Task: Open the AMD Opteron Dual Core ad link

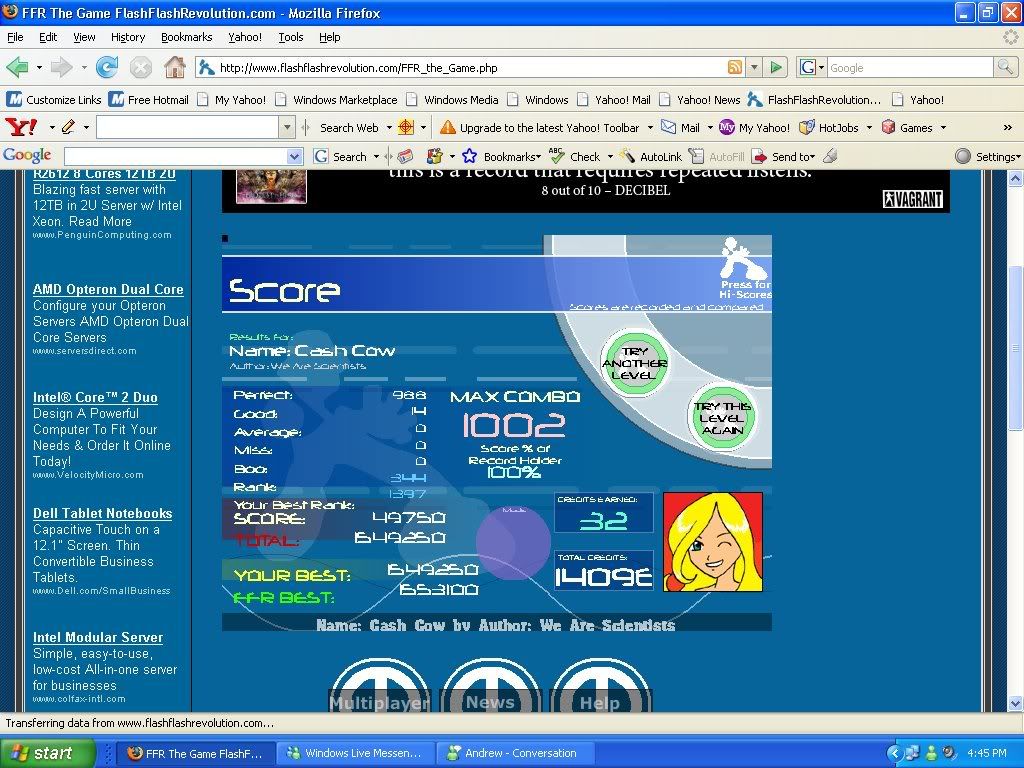Action: point(108,289)
